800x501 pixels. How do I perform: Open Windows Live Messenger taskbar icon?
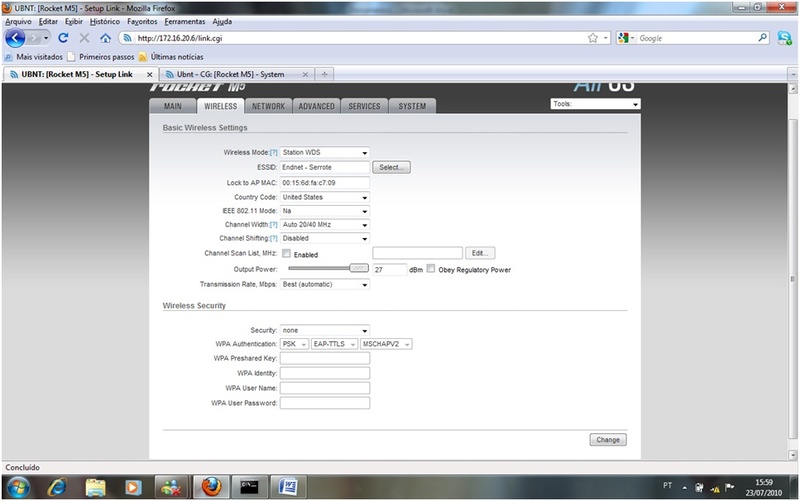click(x=171, y=487)
